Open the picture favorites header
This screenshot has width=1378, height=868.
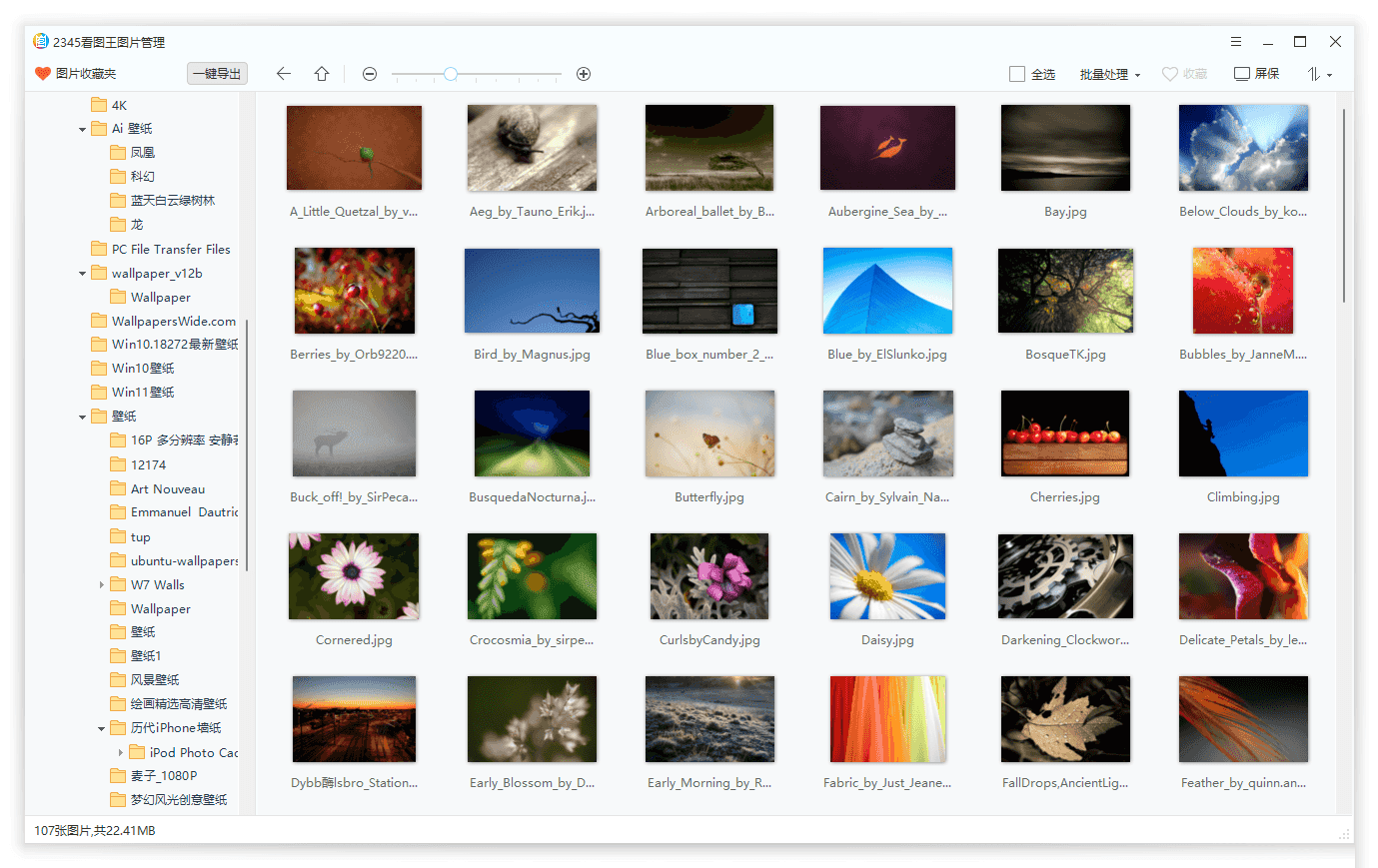click(76, 74)
